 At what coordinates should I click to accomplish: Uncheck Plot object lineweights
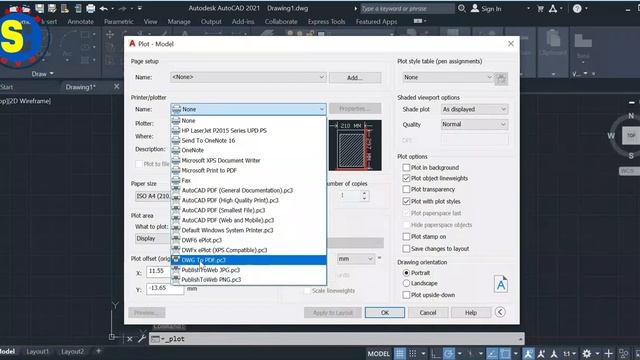(406, 178)
